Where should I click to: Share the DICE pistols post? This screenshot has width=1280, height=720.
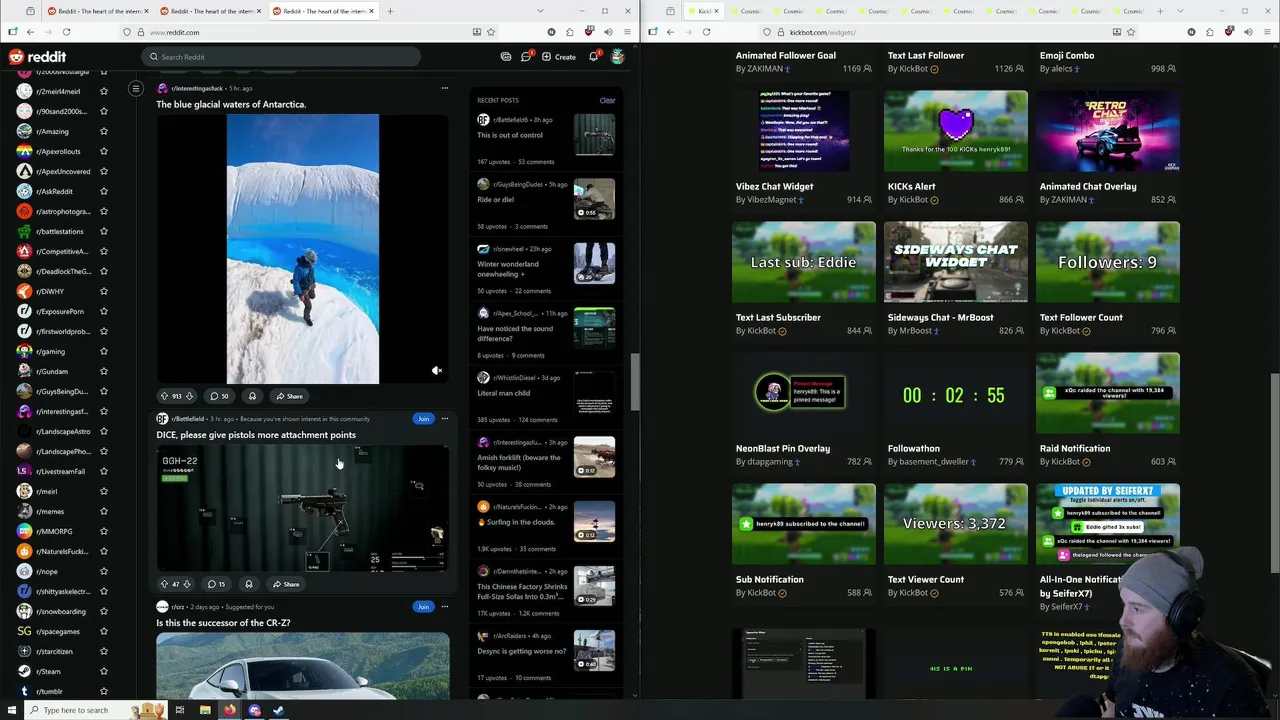[286, 584]
